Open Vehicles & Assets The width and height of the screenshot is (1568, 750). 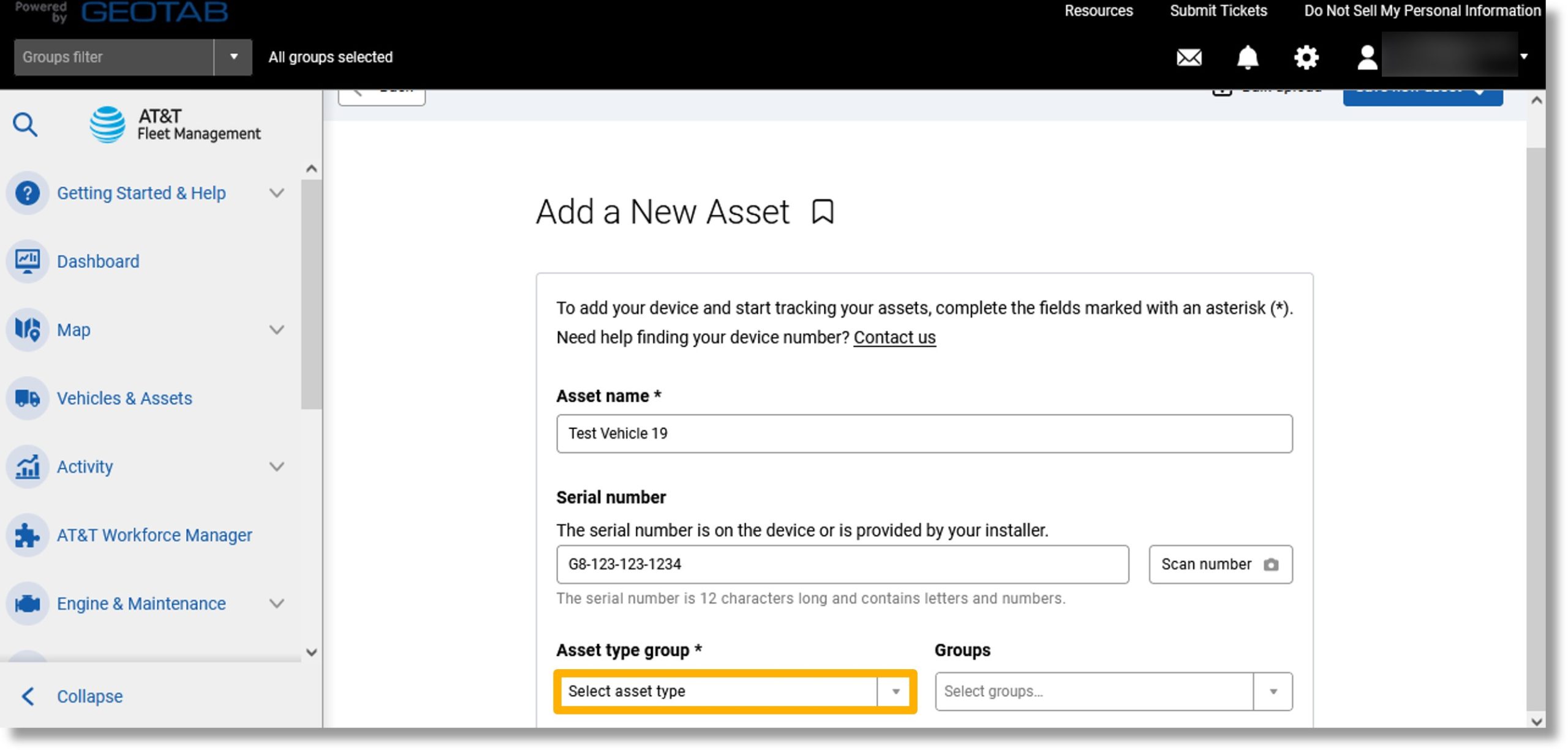point(124,399)
